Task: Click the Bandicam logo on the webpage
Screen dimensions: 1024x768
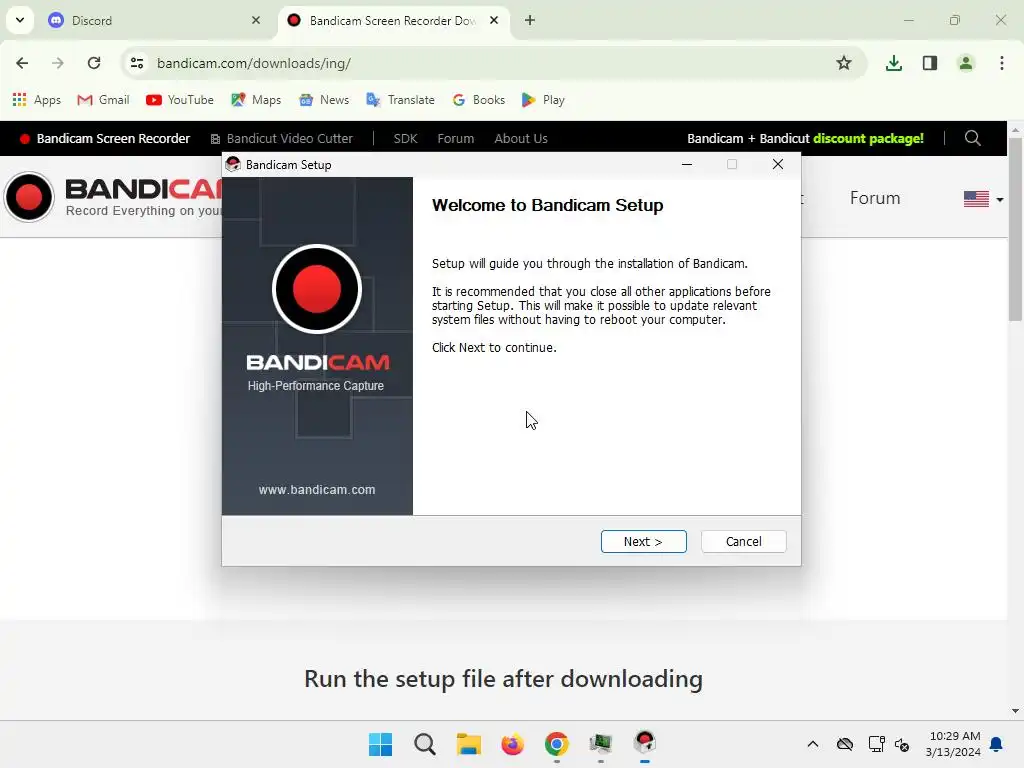Action: [112, 197]
